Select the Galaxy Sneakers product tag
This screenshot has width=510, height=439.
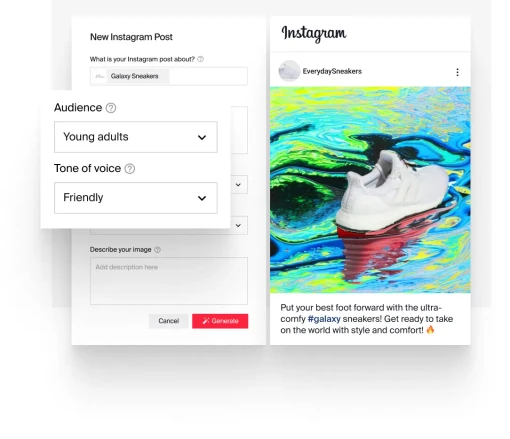(x=134, y=76)
